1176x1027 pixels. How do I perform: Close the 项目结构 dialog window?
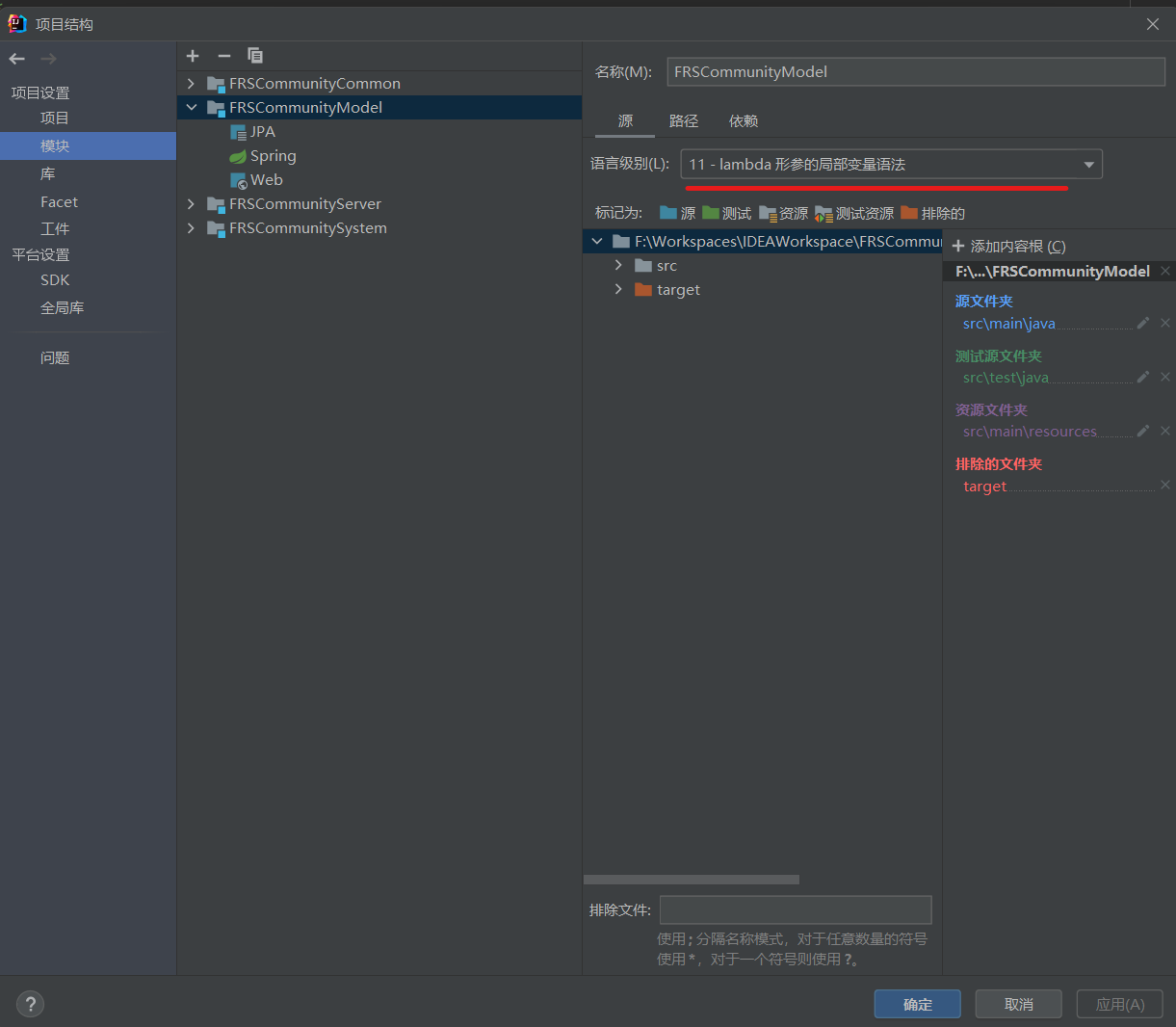coord(1153,24)
